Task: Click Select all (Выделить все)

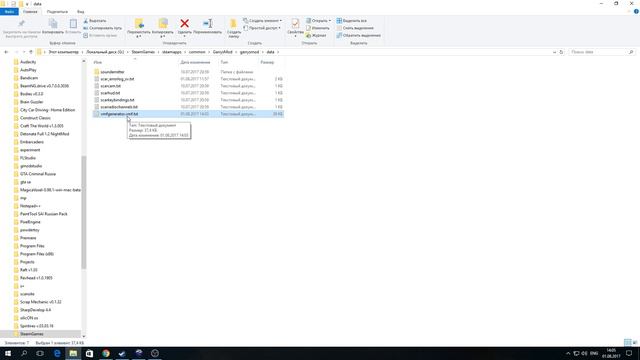Action: 351,20
